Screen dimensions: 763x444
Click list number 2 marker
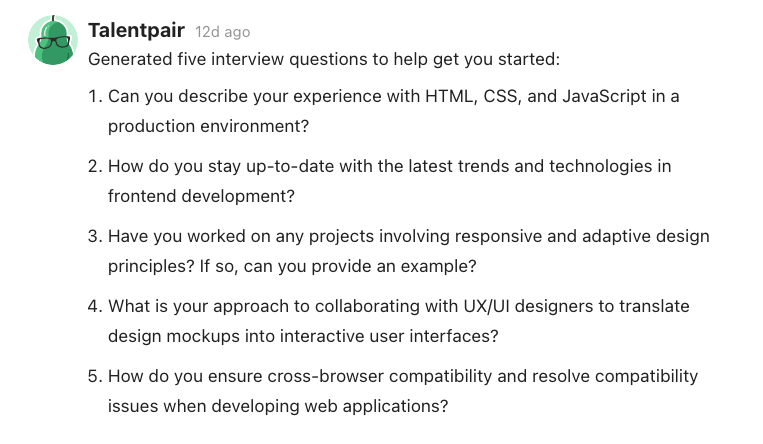pos(95,167)
